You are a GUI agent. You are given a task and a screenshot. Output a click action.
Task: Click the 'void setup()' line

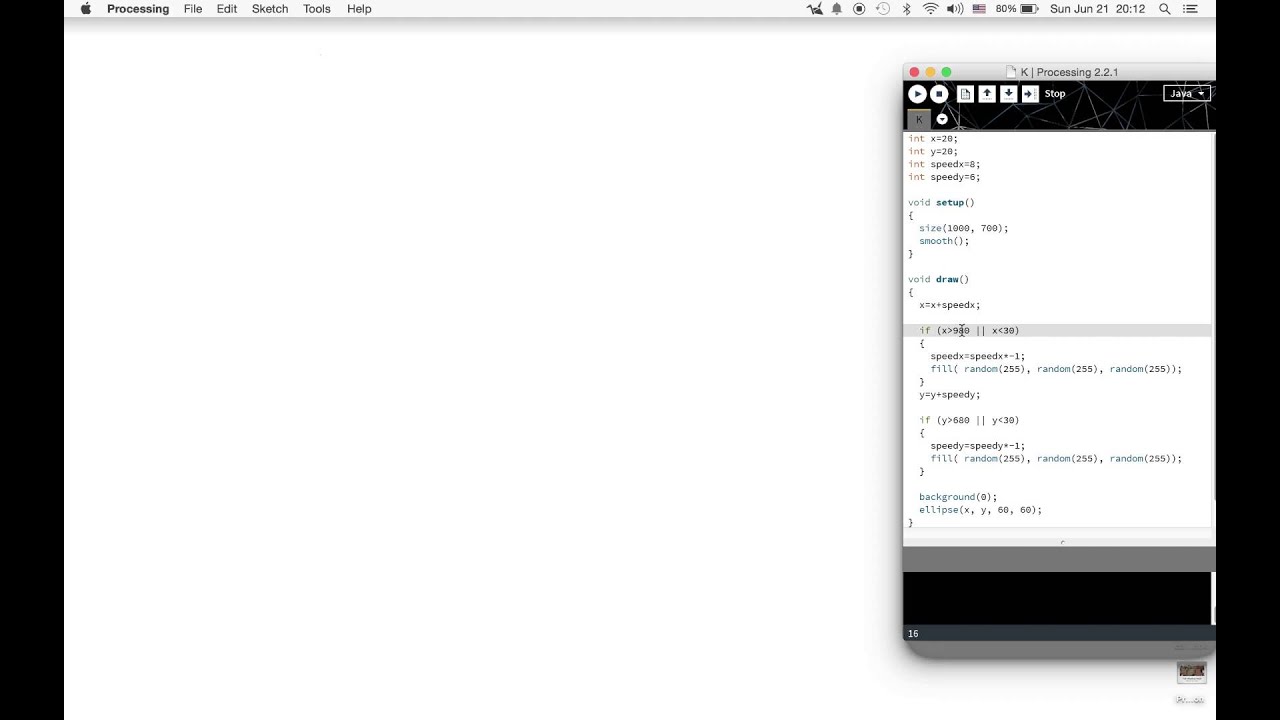(x=941, y=203)
